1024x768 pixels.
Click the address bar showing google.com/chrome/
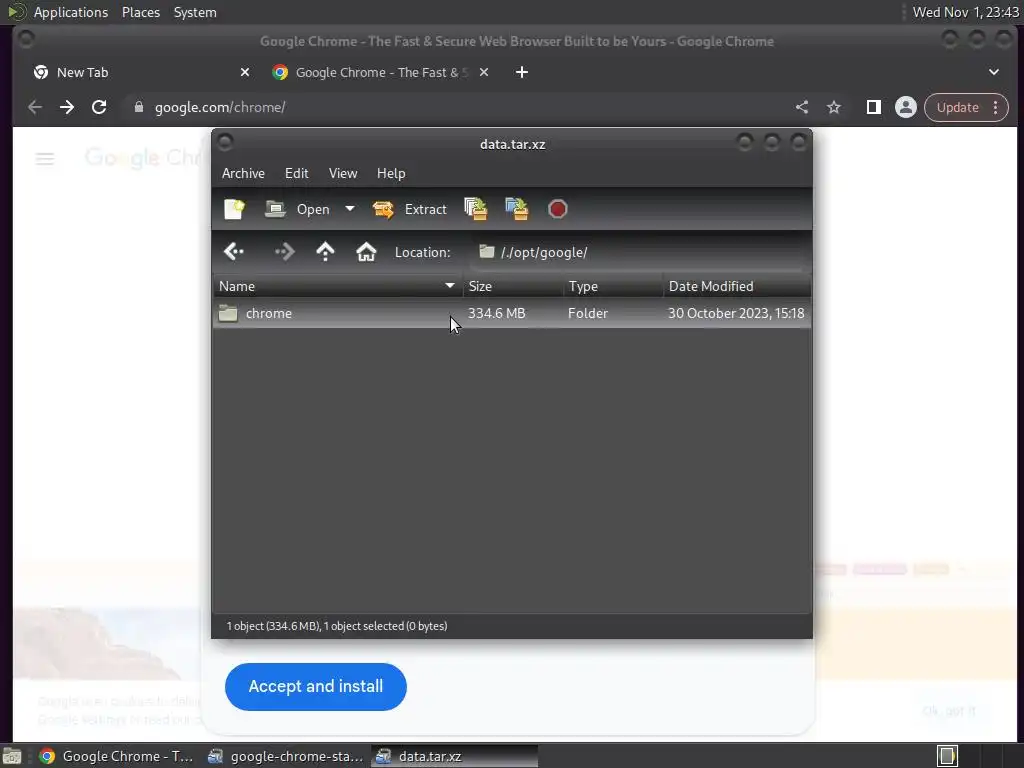pos(457,107)
